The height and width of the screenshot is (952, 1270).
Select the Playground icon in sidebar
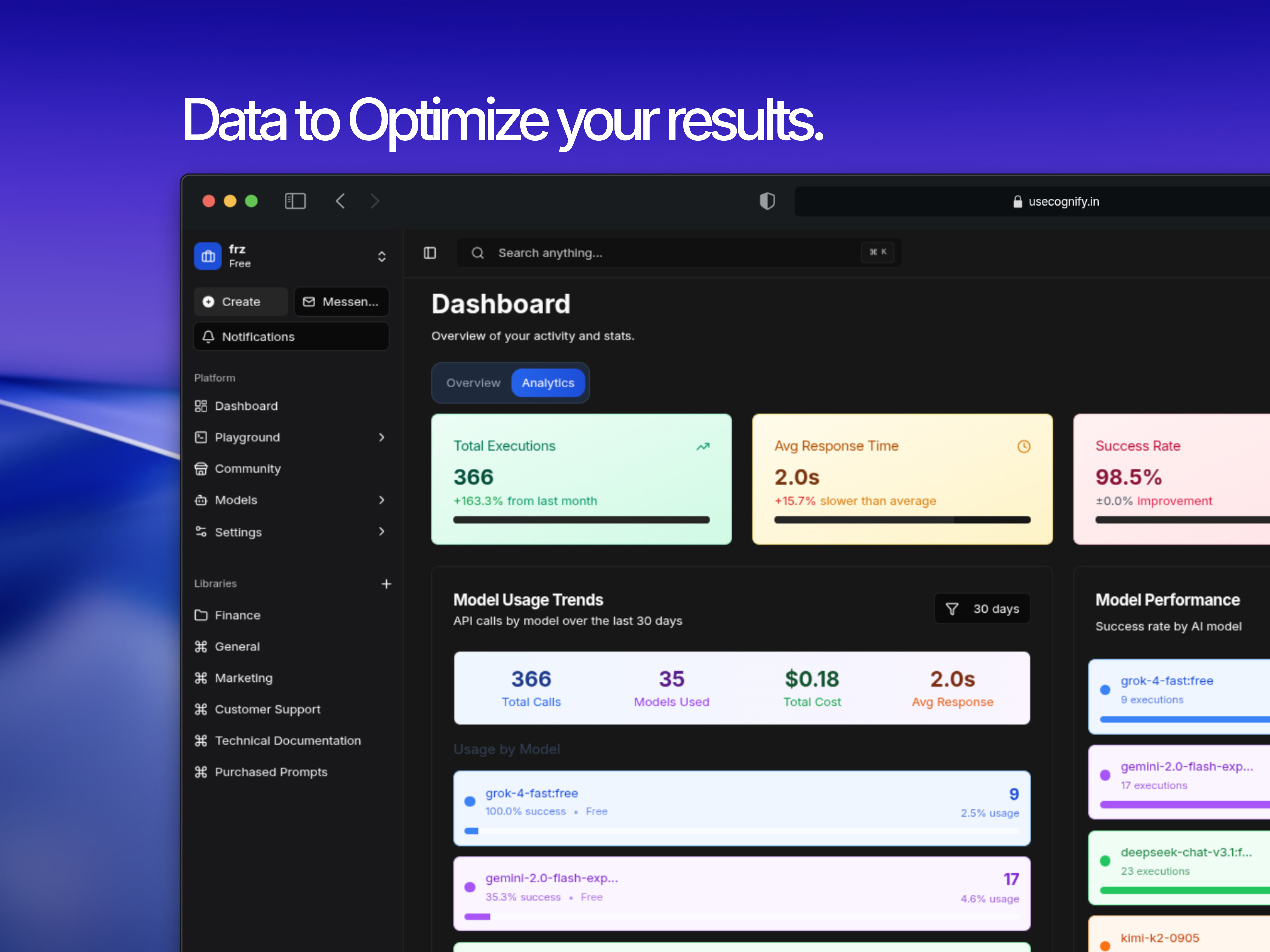(201, 437)
